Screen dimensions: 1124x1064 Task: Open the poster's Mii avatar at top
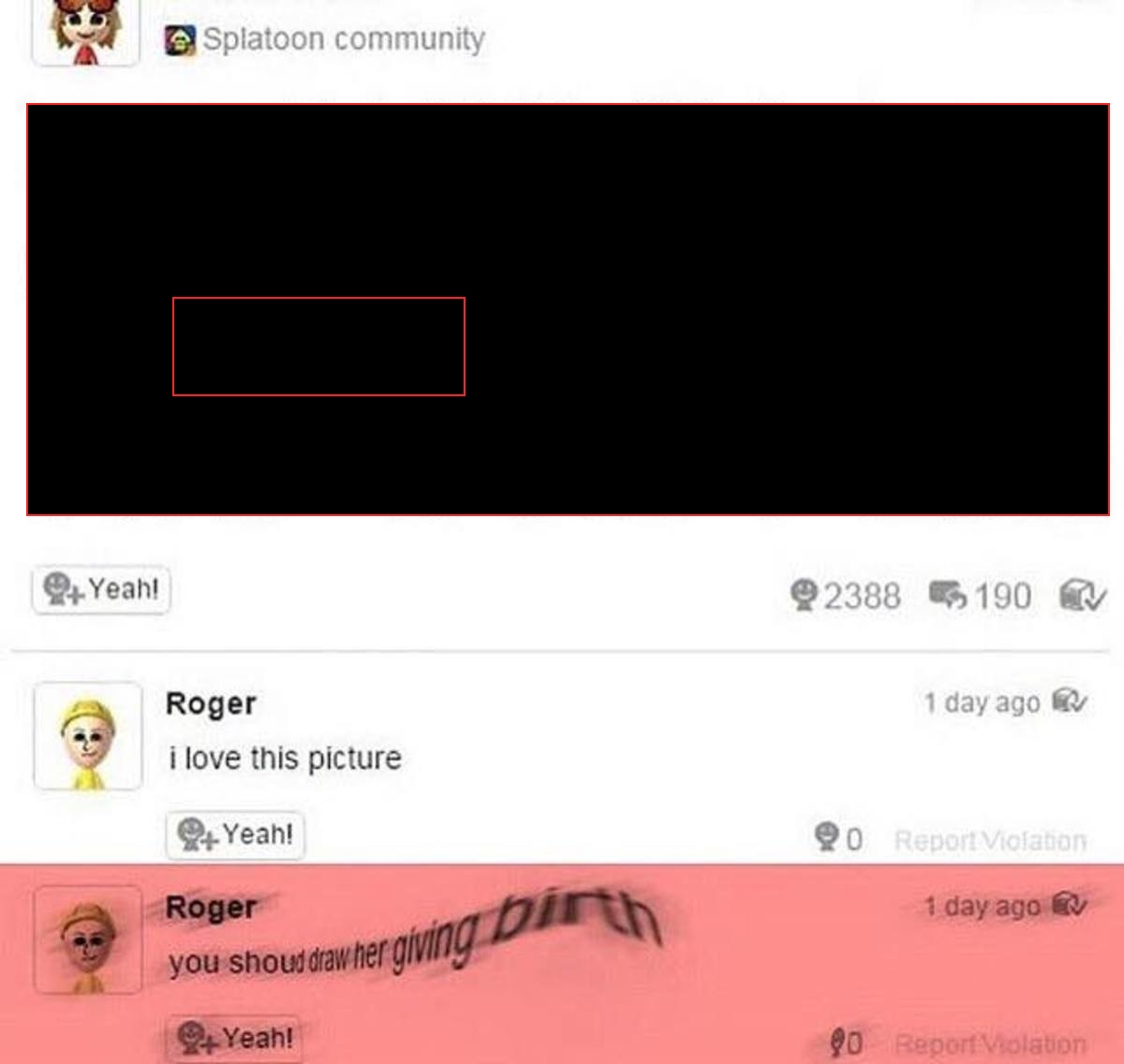(x=85, y=33)
